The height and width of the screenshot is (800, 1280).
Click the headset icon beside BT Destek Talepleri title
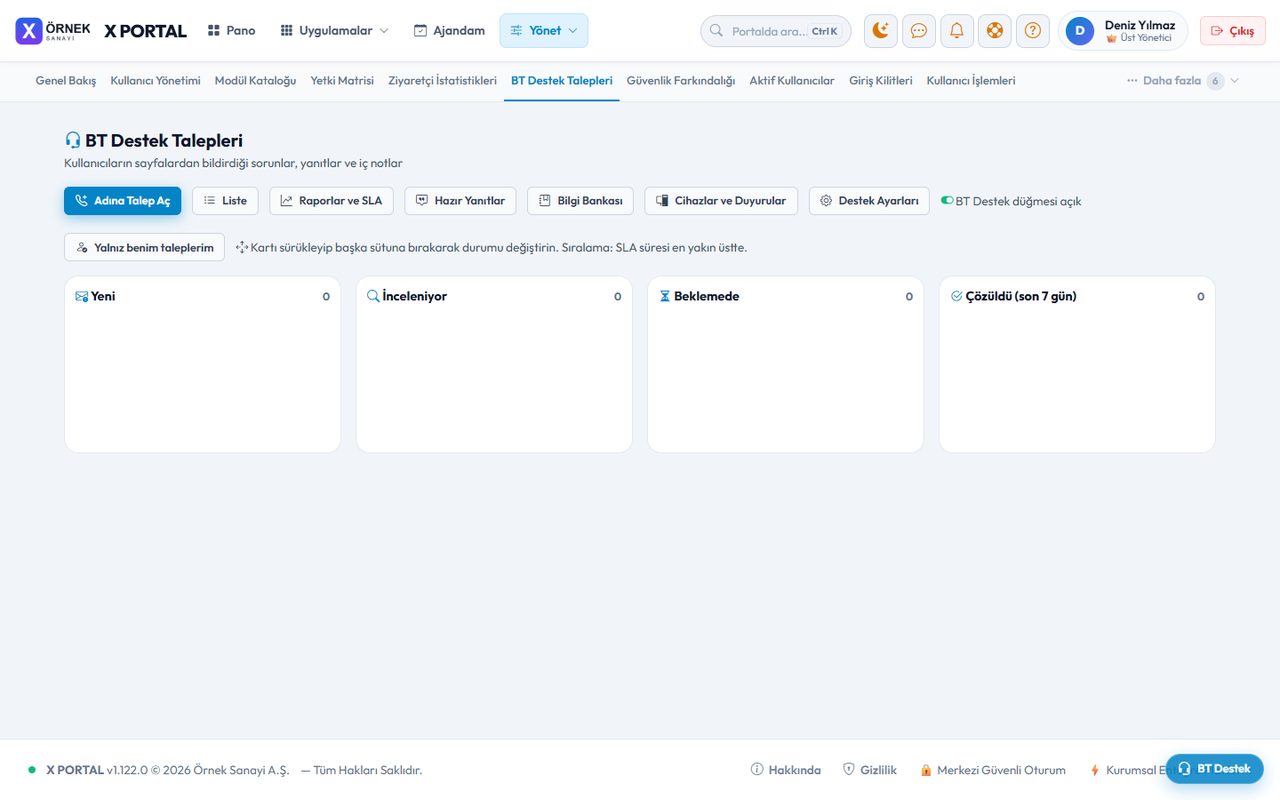click(x=73, y=141)
